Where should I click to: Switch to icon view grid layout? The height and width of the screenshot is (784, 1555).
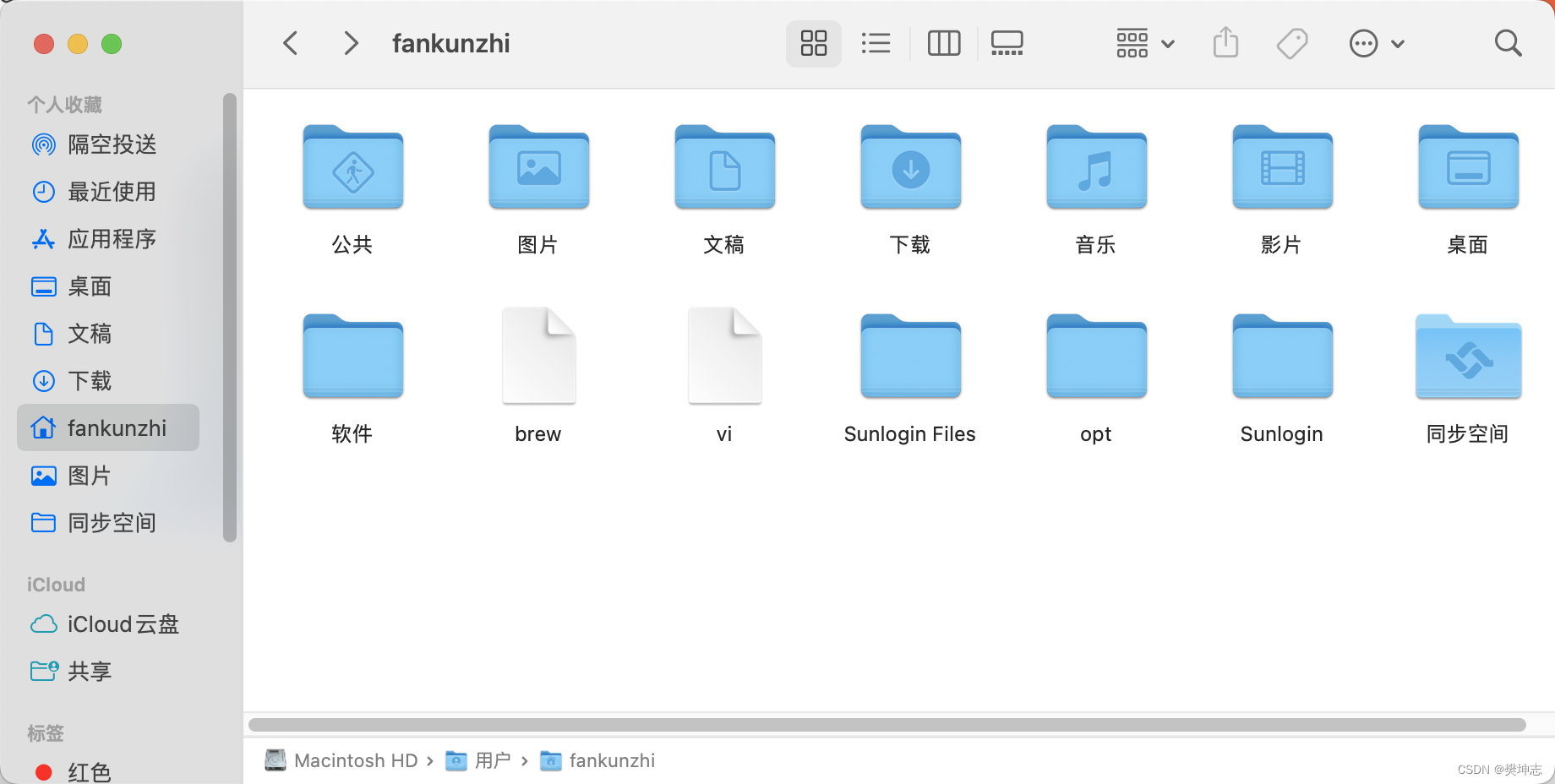[x=813, y=43]
